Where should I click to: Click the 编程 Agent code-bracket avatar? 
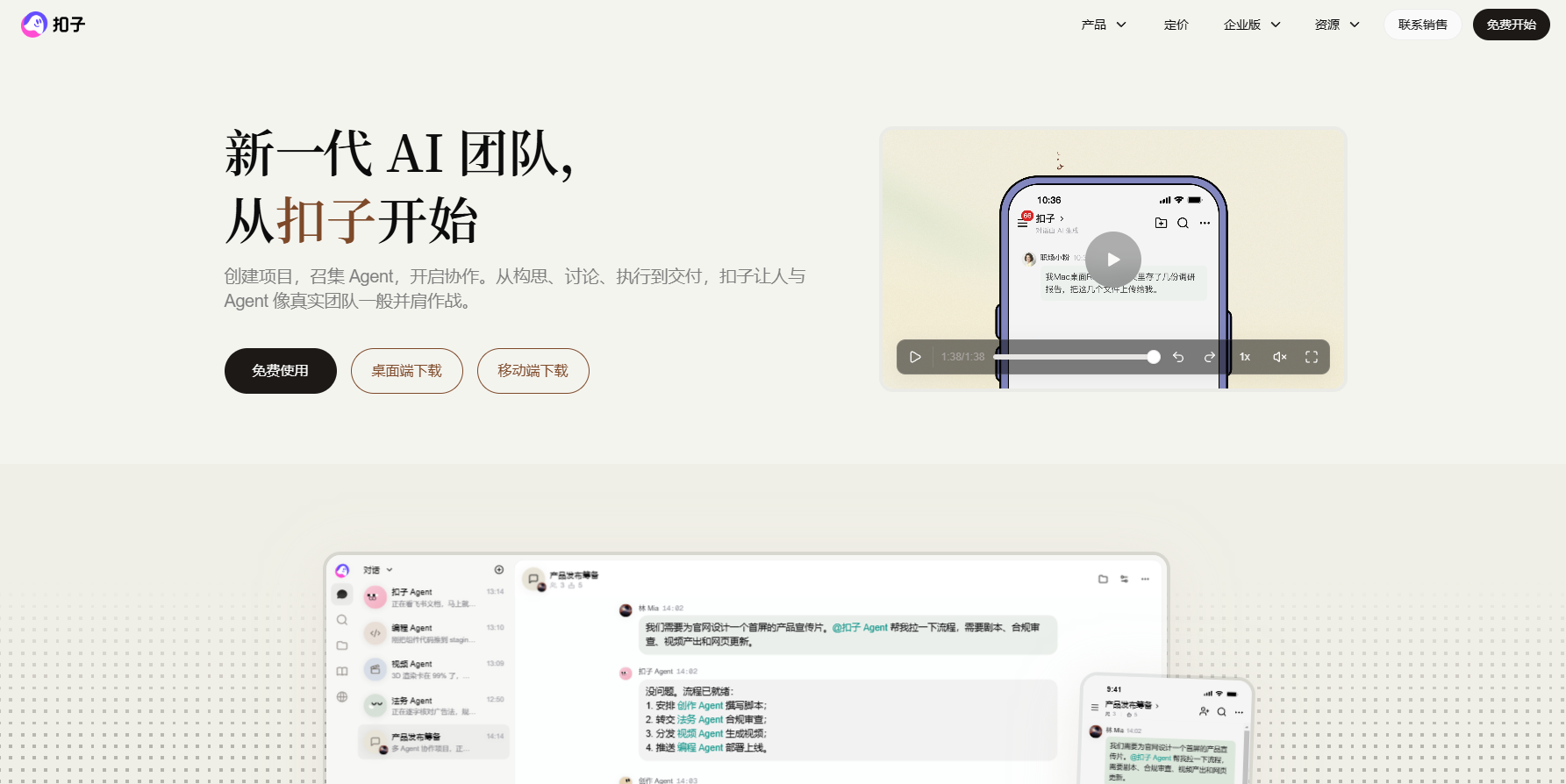tap(375, 633)
